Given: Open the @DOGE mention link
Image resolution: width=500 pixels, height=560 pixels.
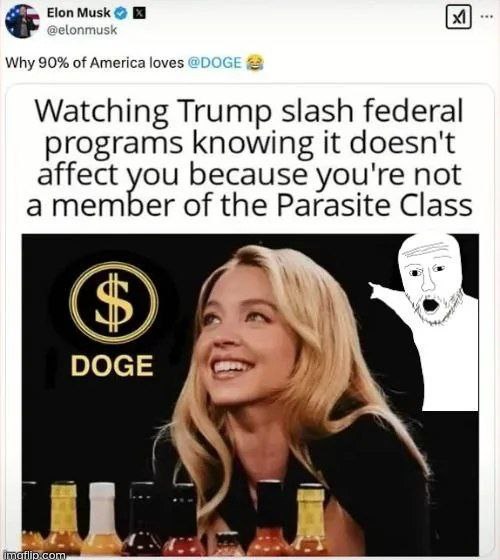Looking at the screenshot, I should pos(214,62).
